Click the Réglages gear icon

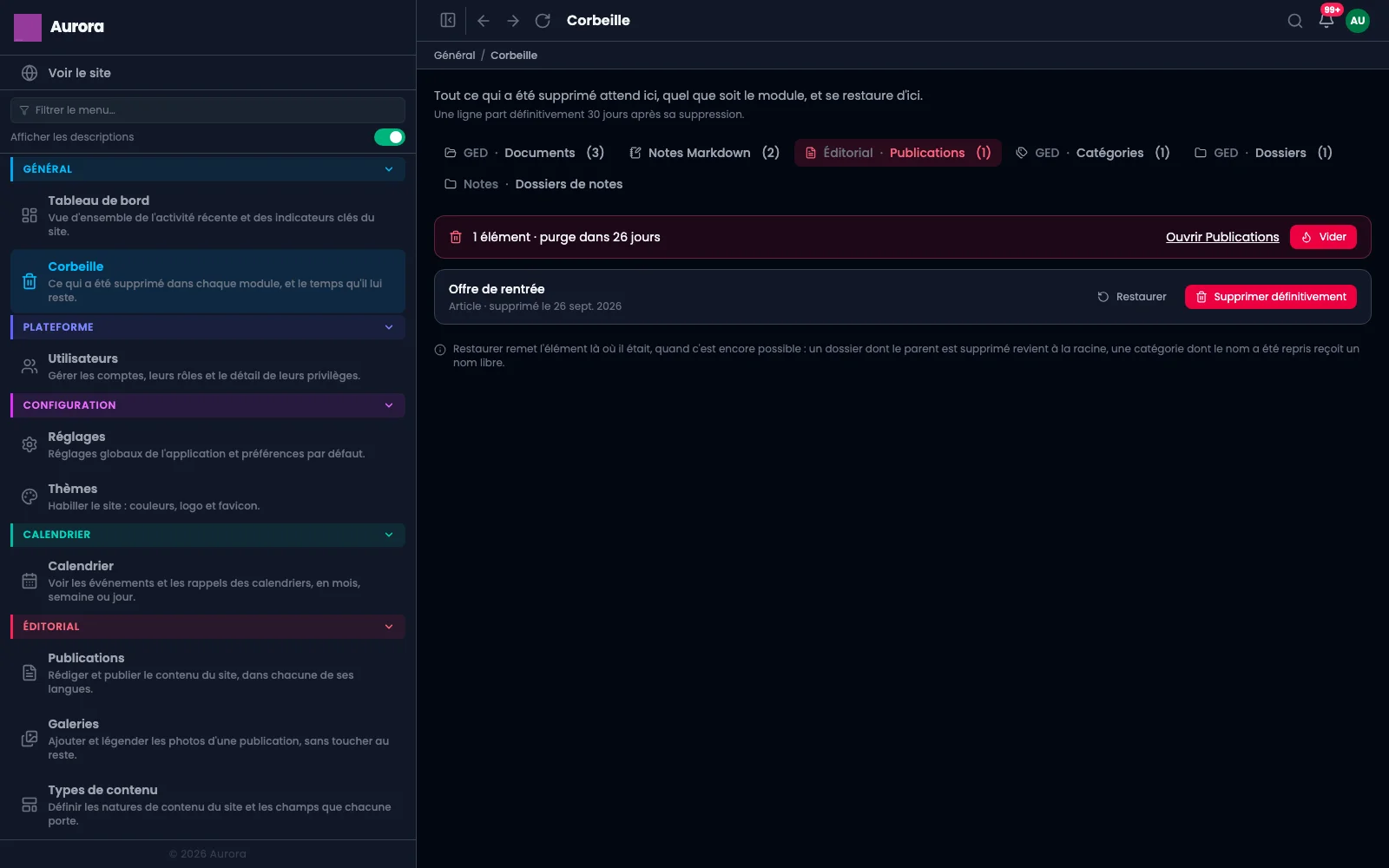[x=30, y=444]
